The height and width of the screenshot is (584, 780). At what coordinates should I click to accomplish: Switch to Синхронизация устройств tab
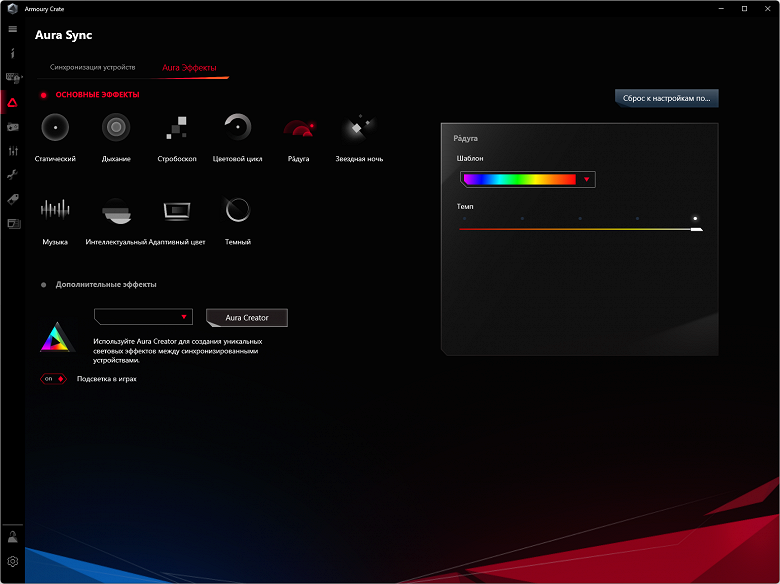click(x=93, y=67)
